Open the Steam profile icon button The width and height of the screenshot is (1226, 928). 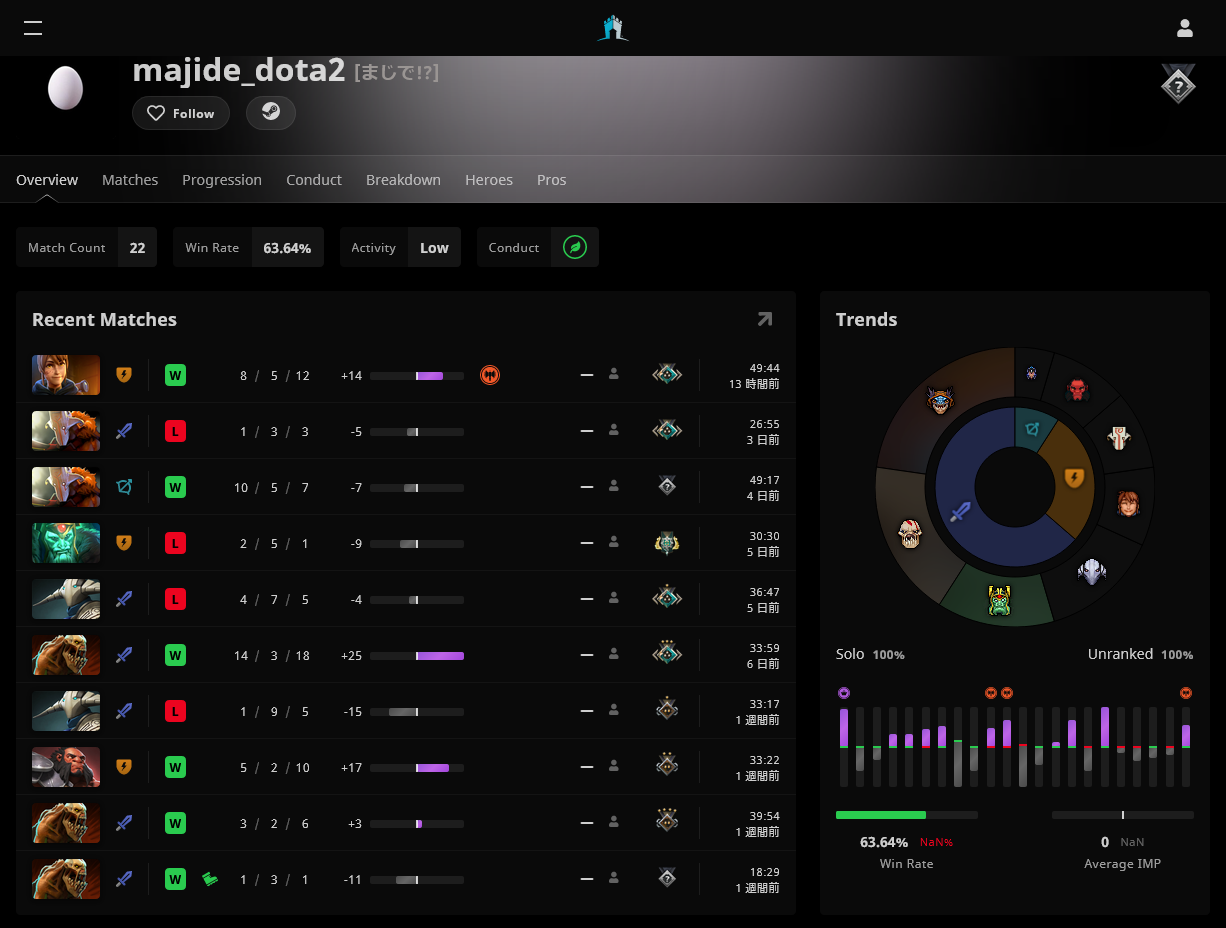271,113
